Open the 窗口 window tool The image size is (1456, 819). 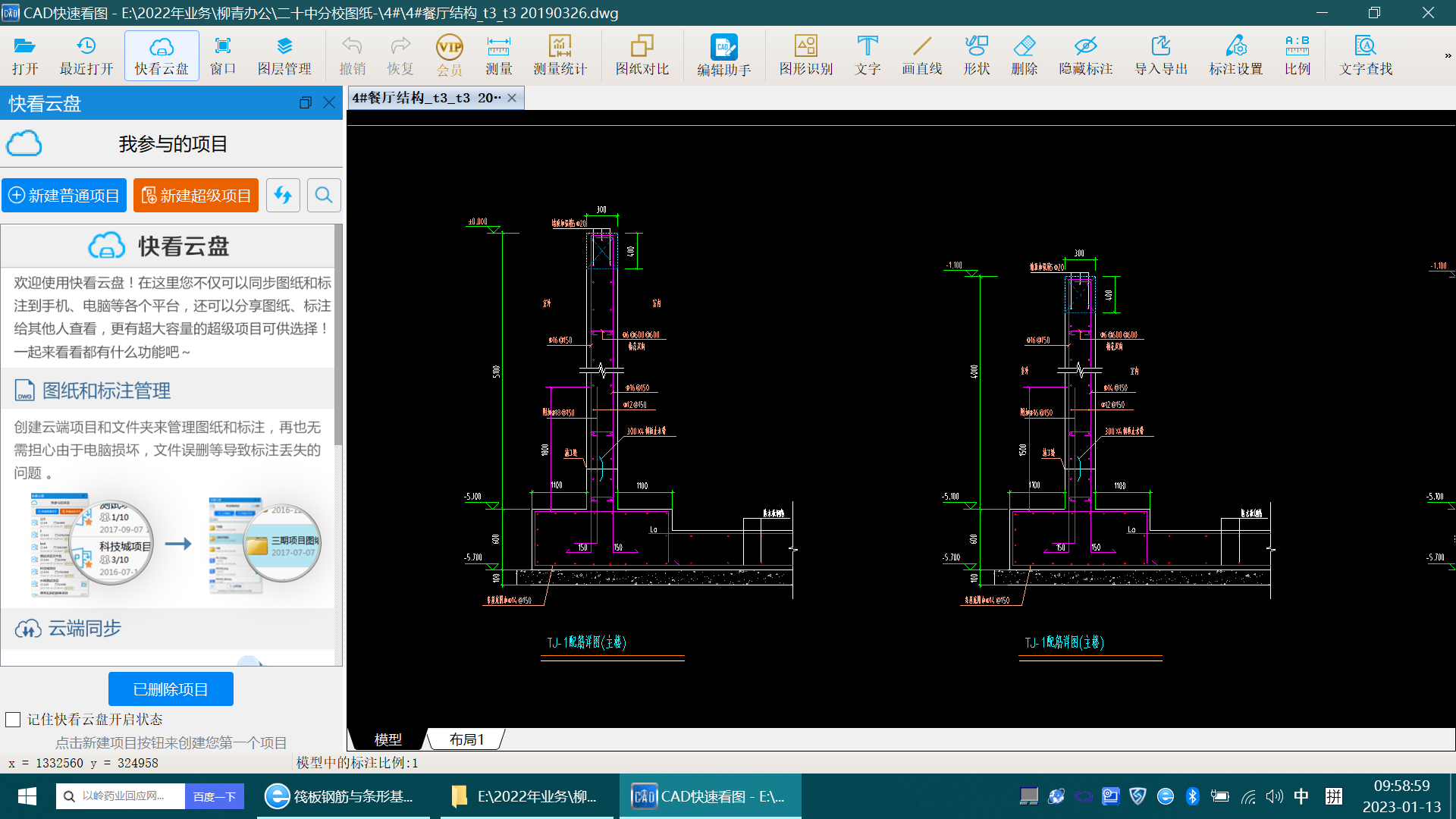223,56
